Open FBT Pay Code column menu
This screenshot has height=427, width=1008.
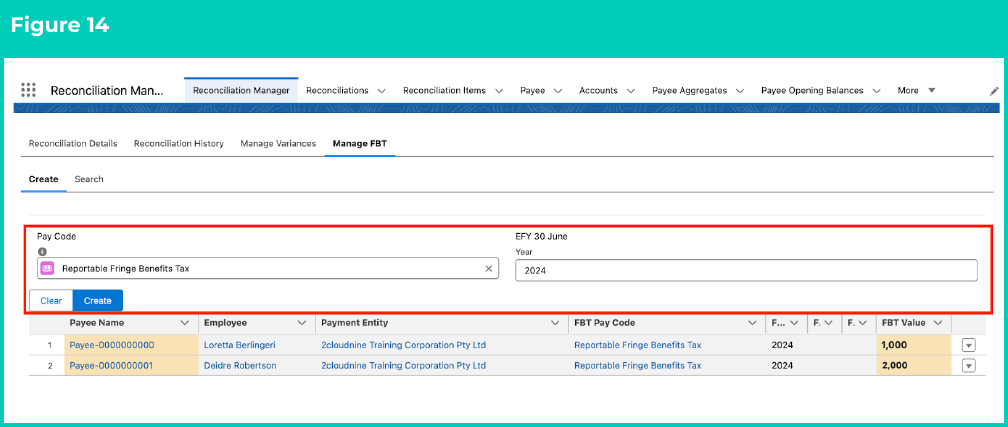click(752, 323)
